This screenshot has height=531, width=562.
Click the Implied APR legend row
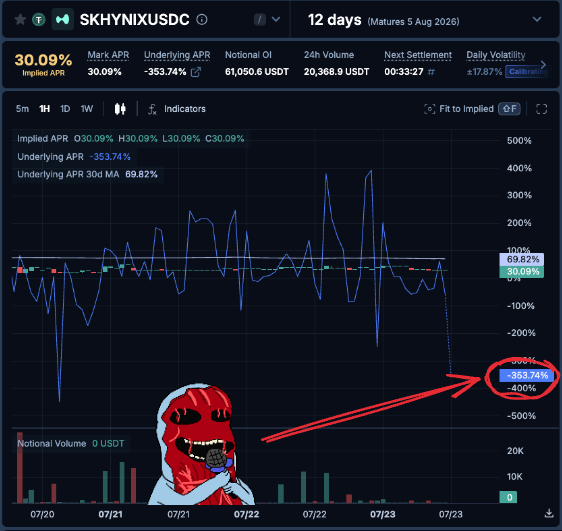(x=130, y=139)
